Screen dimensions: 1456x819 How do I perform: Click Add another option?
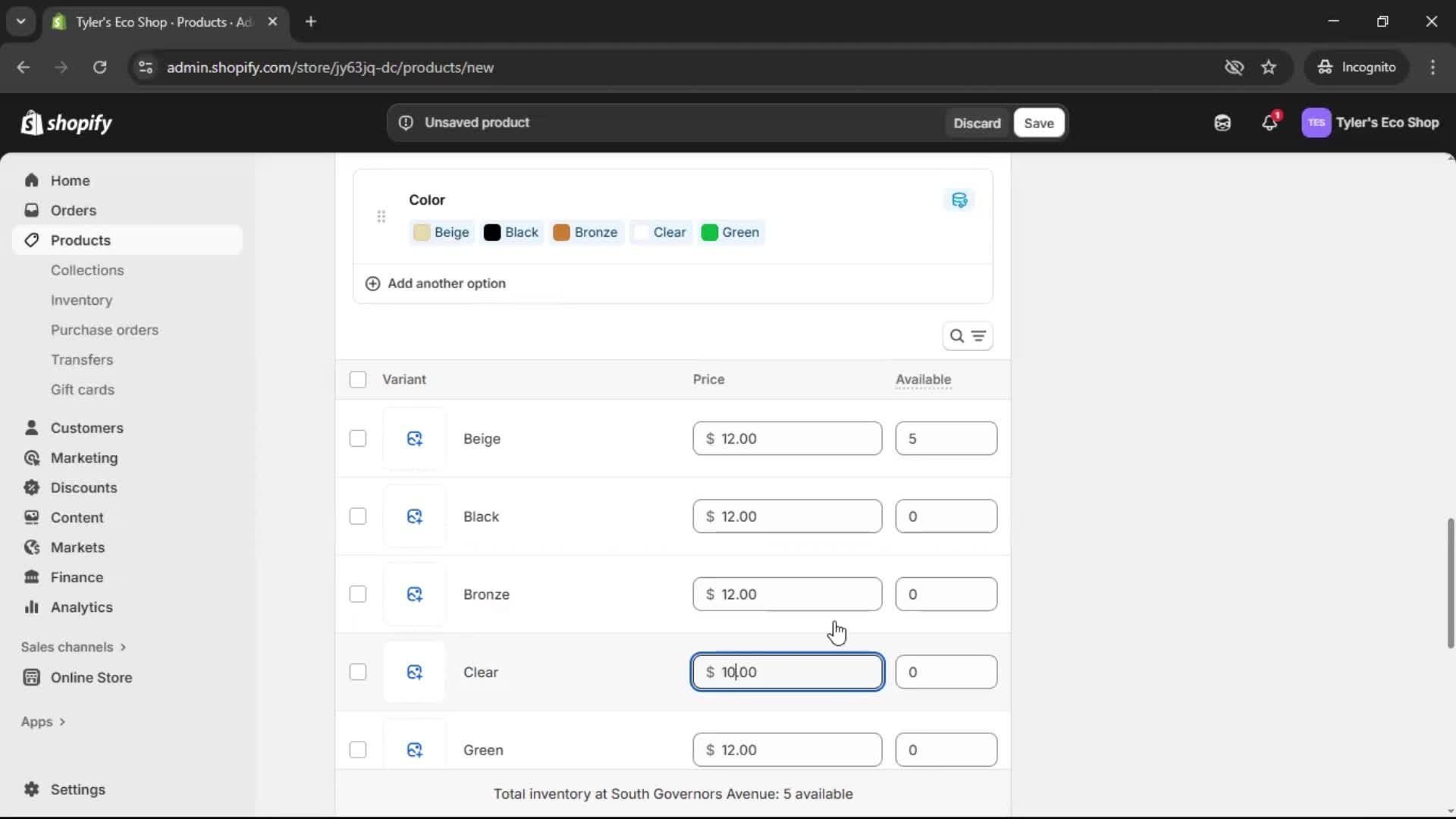click(x=435, y=283)
